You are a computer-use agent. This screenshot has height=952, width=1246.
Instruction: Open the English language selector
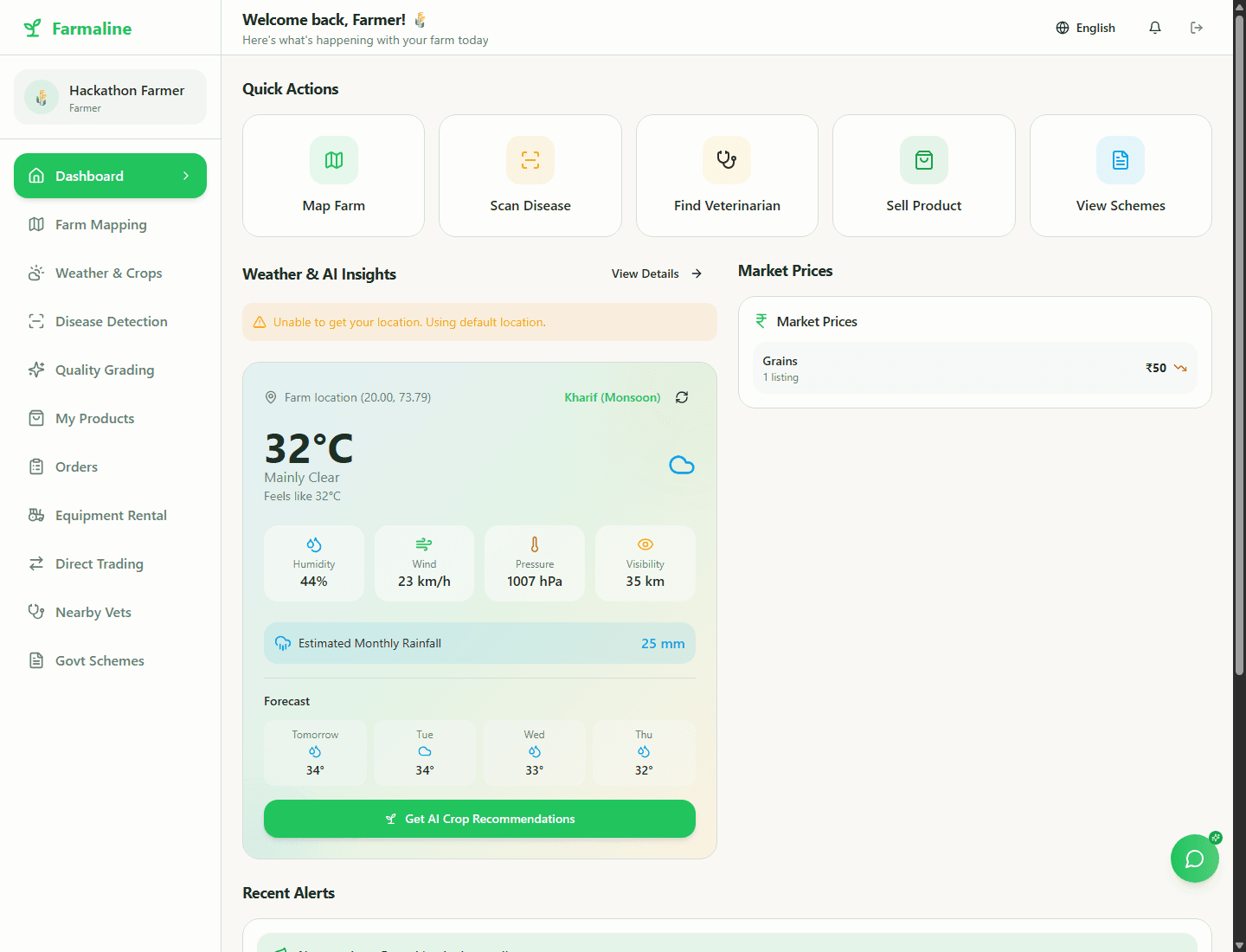coord(1086,28)
